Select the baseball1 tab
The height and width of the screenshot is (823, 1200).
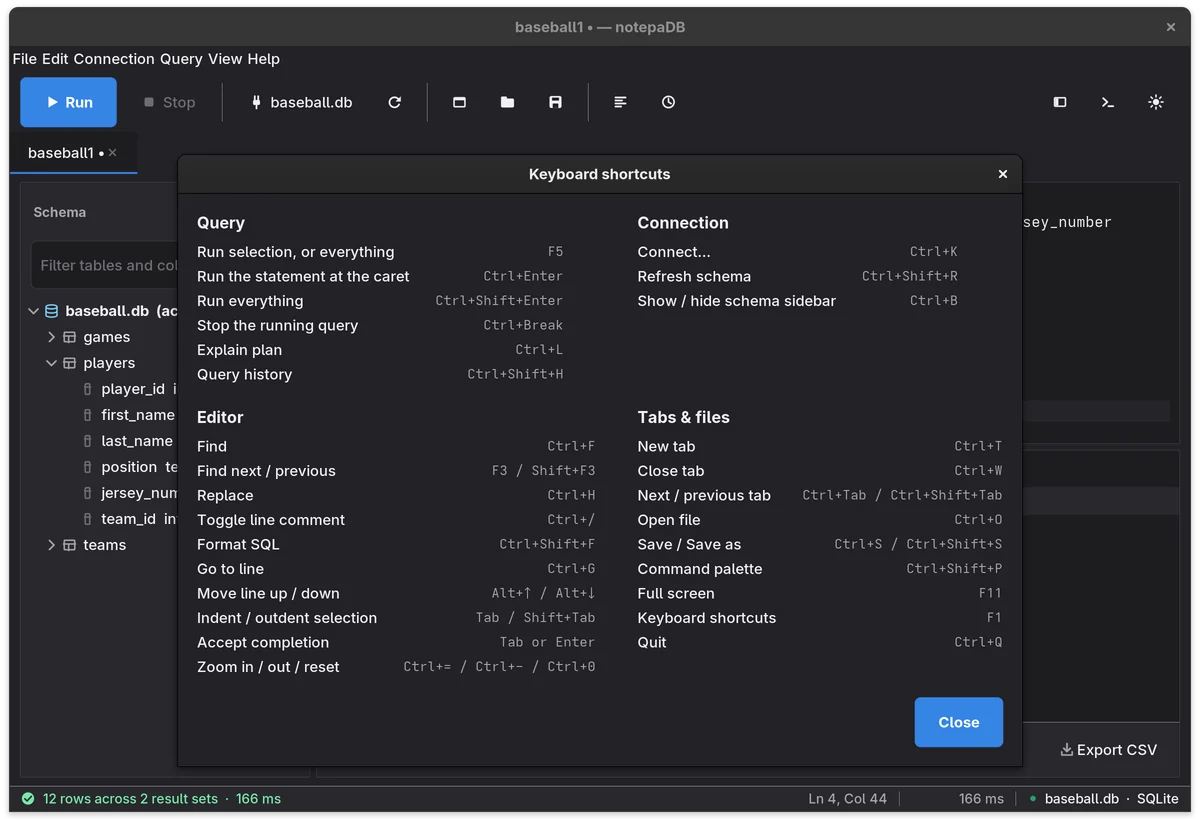click(73, 153)
